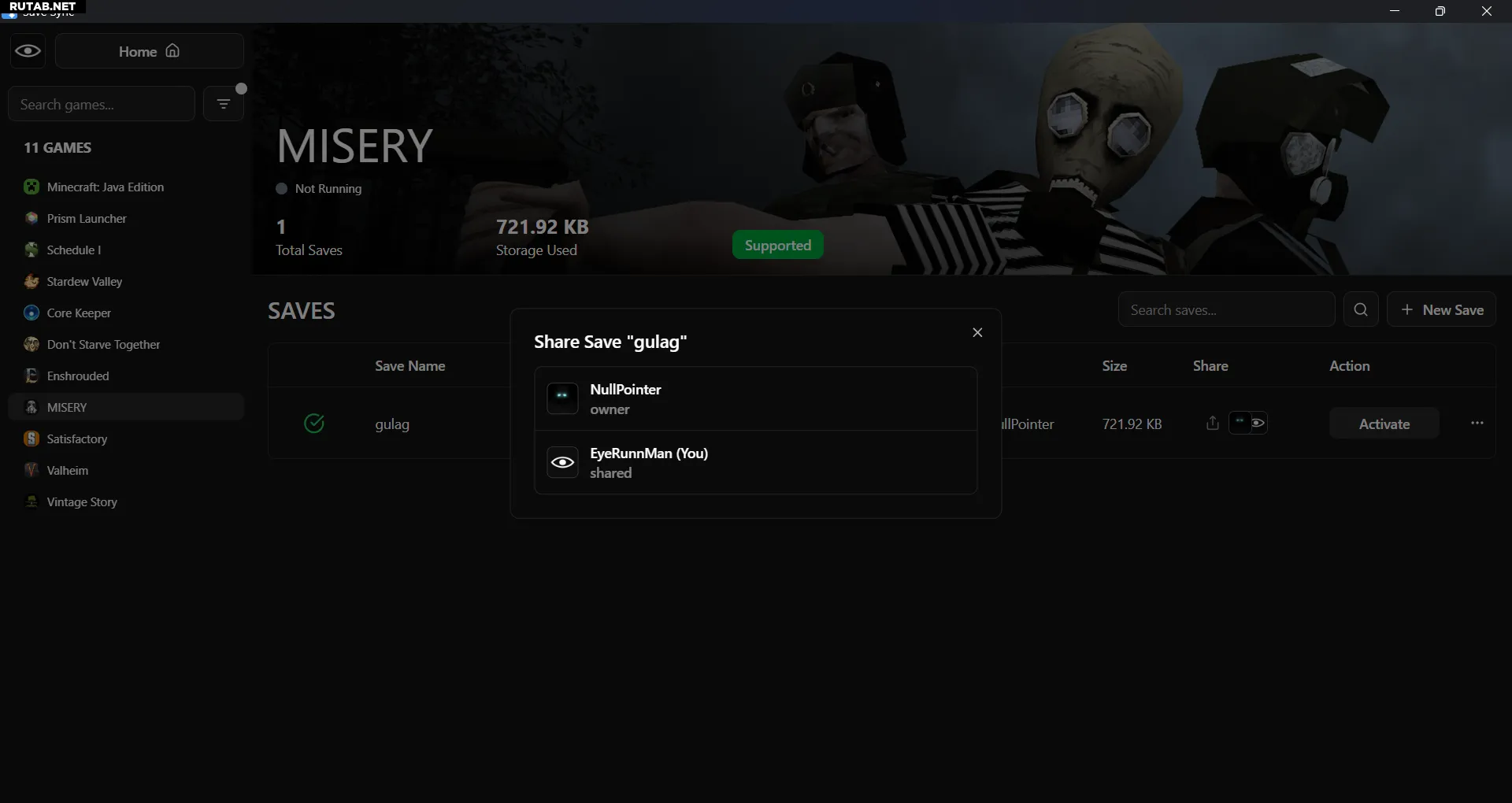Open Stardew Valley from games list

(x=84, y=282)
